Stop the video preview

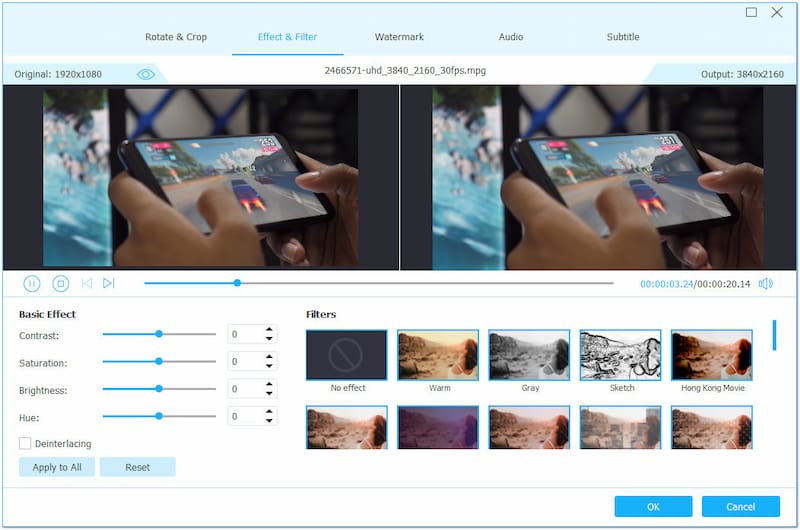[60, 284]
